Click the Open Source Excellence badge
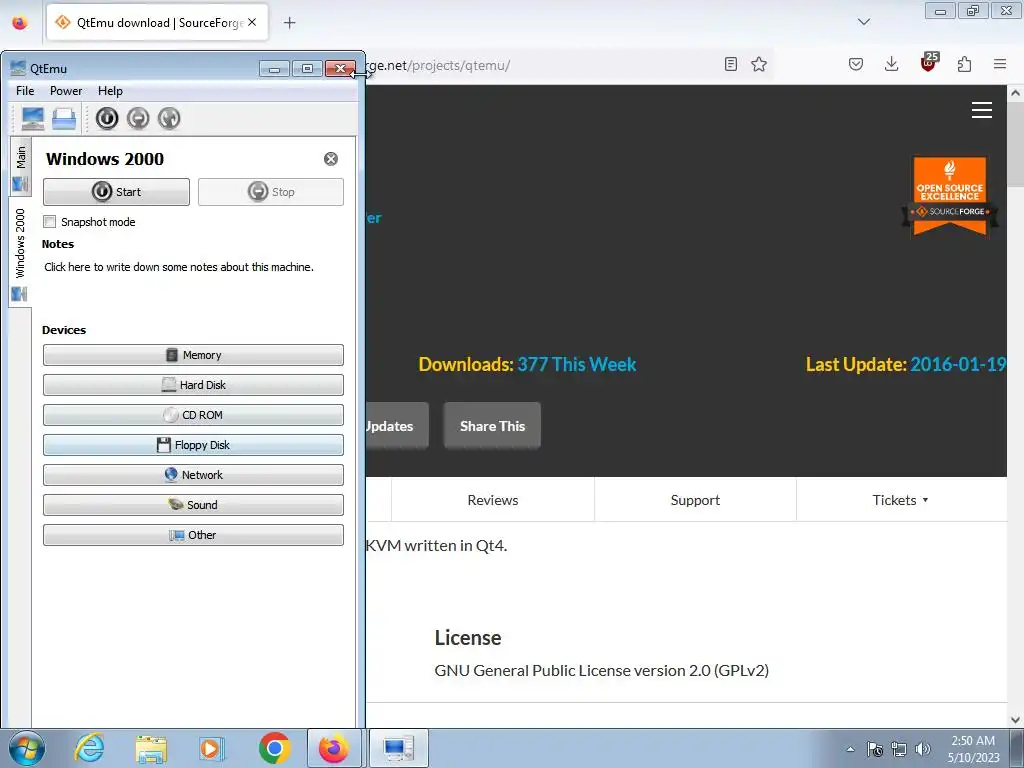The image size is (1024, 768). [950, 195]
